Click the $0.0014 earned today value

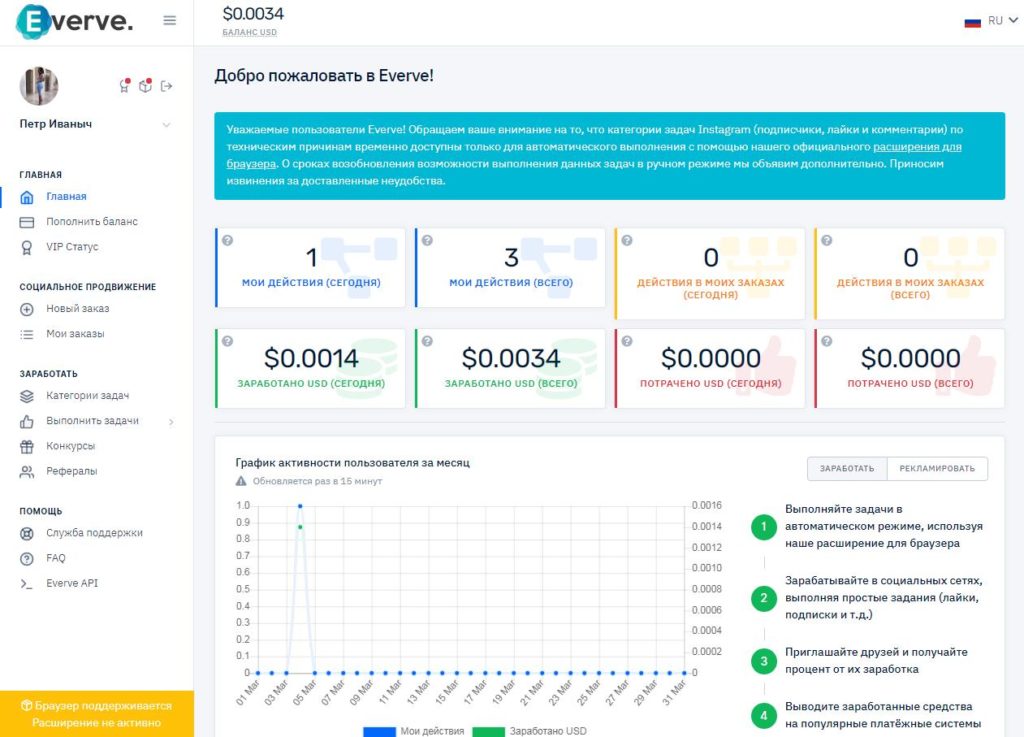(x=312, y=358)
